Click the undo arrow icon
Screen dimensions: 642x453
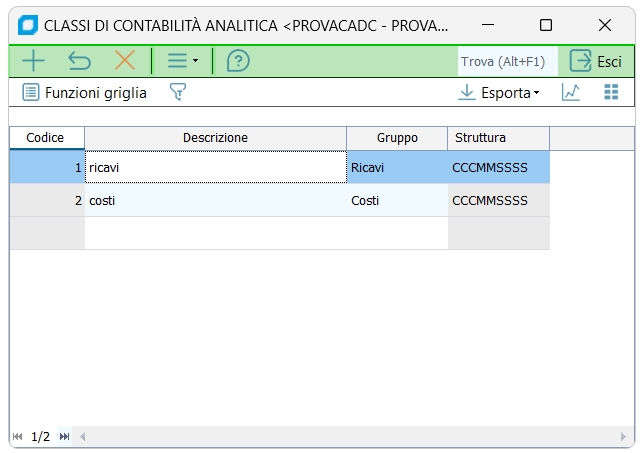(x=79, y=61)
